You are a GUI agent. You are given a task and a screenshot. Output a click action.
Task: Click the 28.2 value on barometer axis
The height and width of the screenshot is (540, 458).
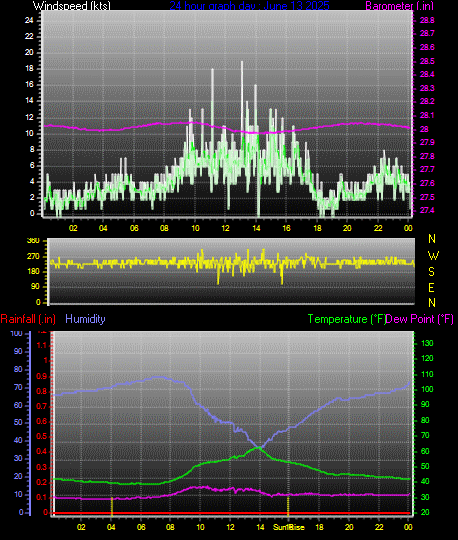click(427, 102)
